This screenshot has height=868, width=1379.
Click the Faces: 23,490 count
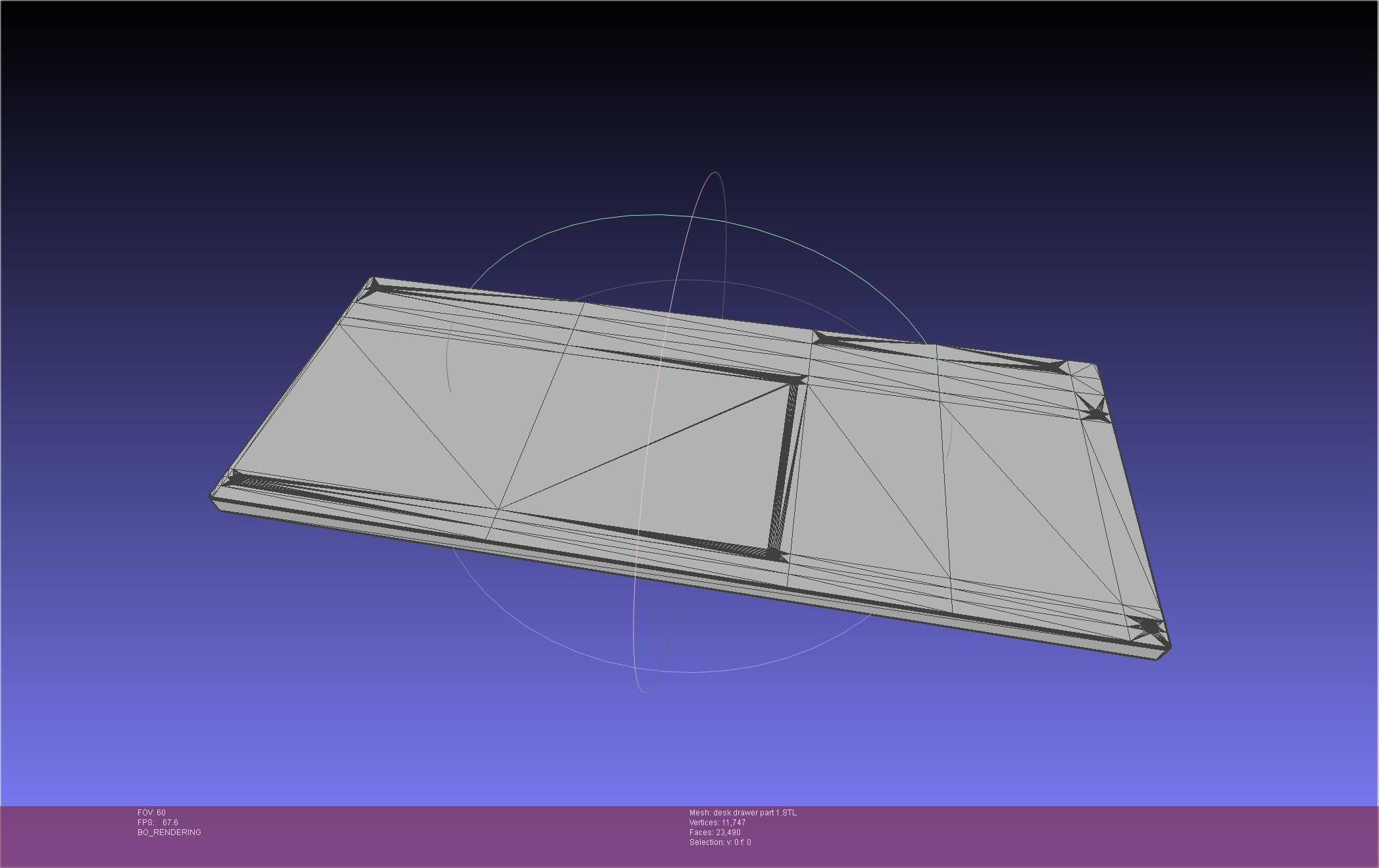point(715,832)
